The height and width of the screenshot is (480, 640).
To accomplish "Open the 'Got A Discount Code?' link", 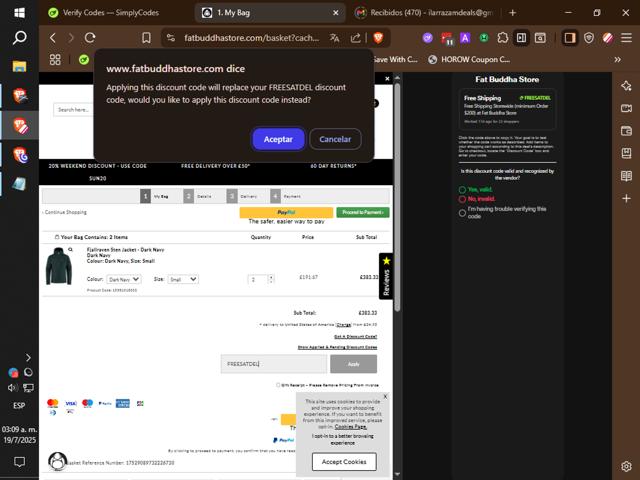I will point(356,337).
